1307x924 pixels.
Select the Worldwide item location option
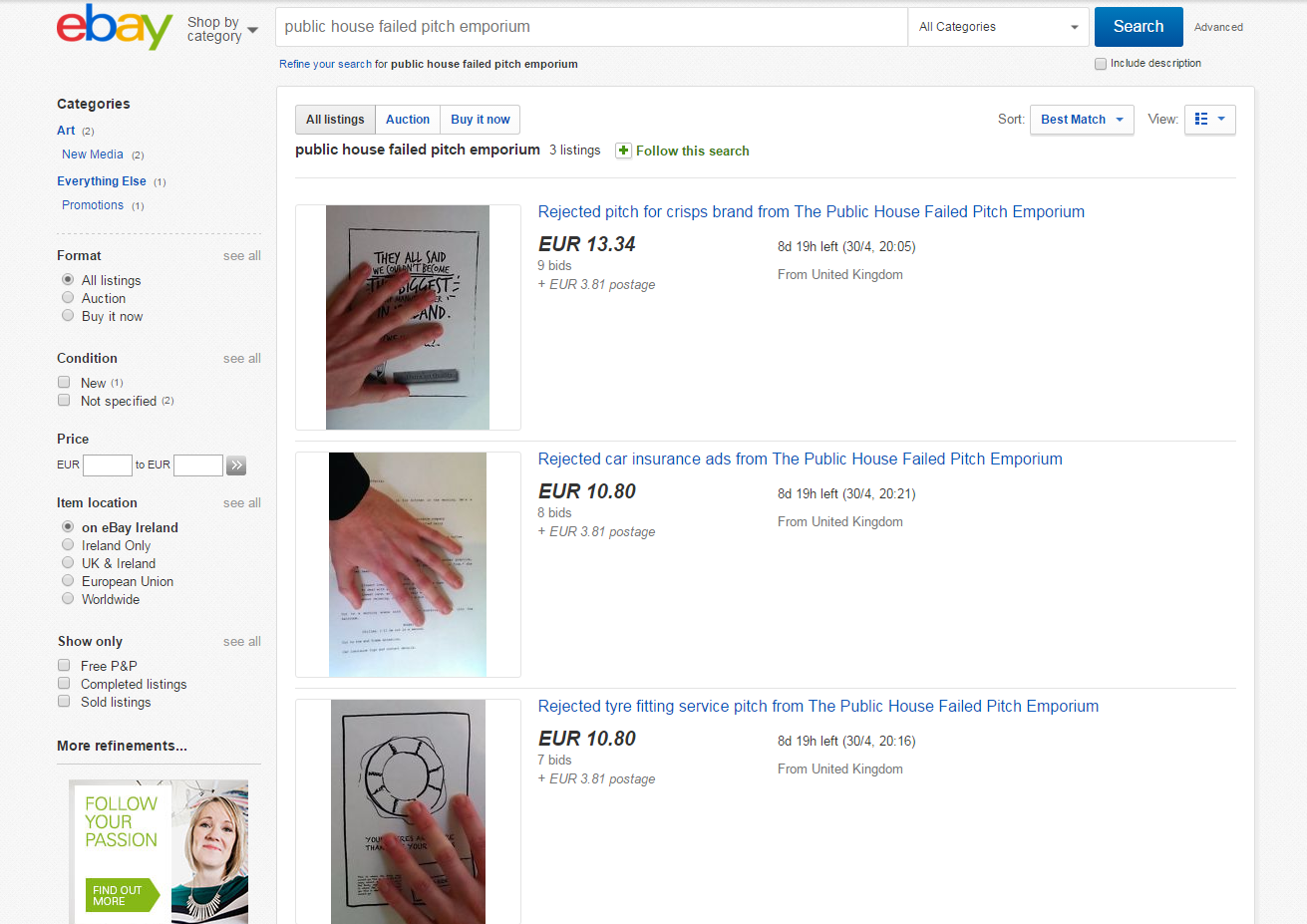68,599
